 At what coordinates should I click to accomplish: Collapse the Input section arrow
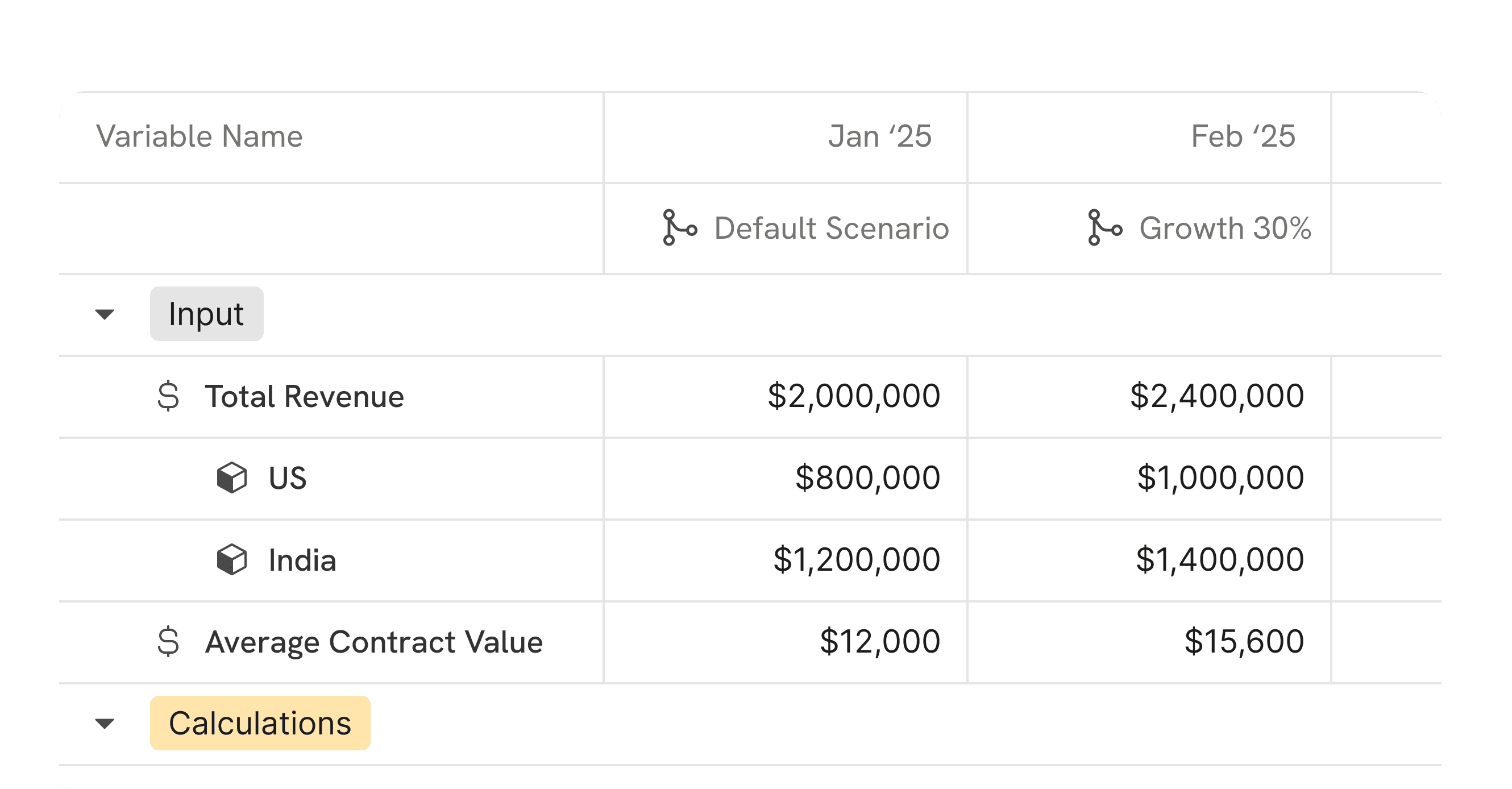click(x=105, y=314)
